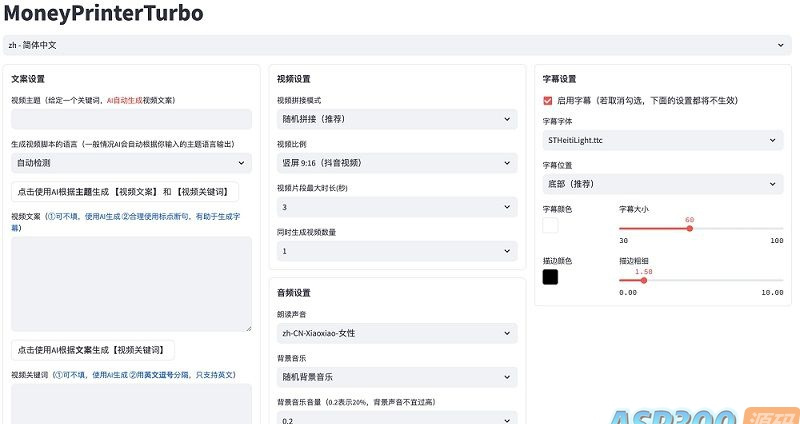This screenshot has width=800, height=424.
Task: Click the 朗读声音 label
Action: pyautogui.click(x=291, y=315)
